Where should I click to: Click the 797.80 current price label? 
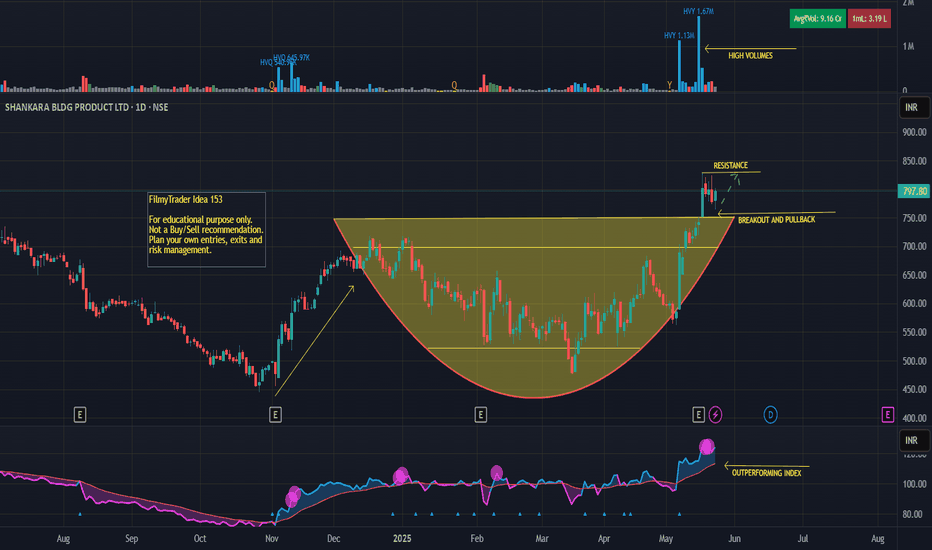(914, 191)
